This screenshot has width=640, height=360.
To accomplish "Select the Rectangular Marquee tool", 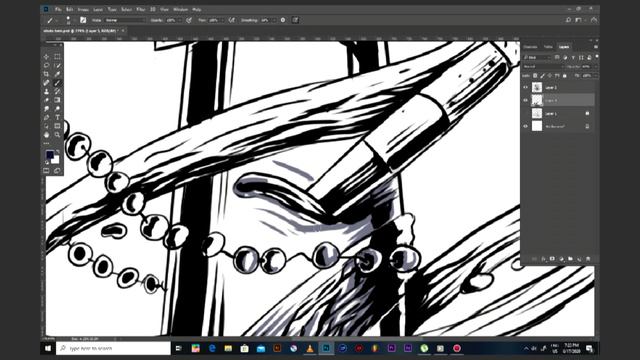I will click(57, 57).
